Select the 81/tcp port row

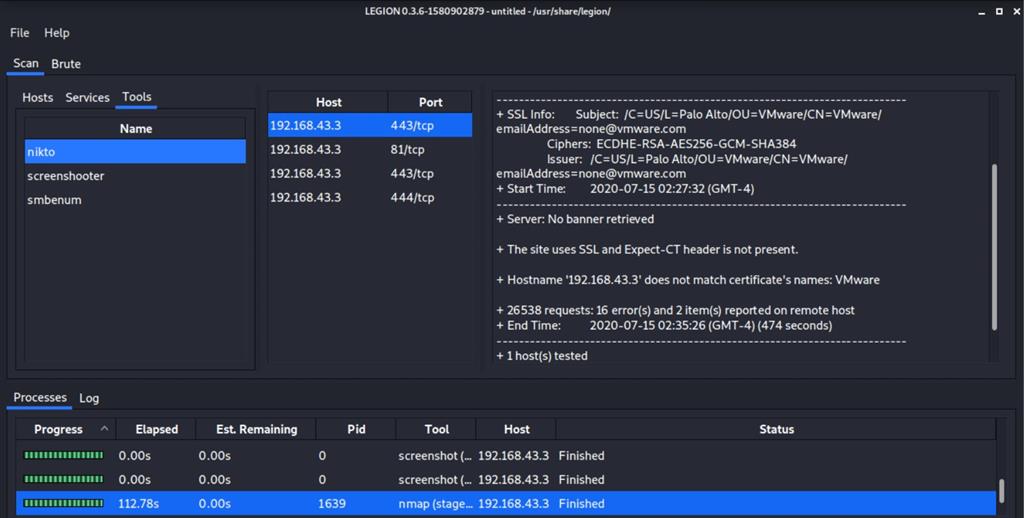[370, 150]
